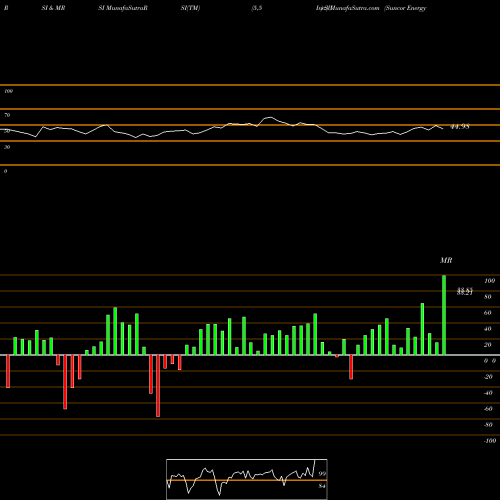Click the mini overview chart at the bottom
Viewport: 500px width, 500px height.
[x=247, y=479]
